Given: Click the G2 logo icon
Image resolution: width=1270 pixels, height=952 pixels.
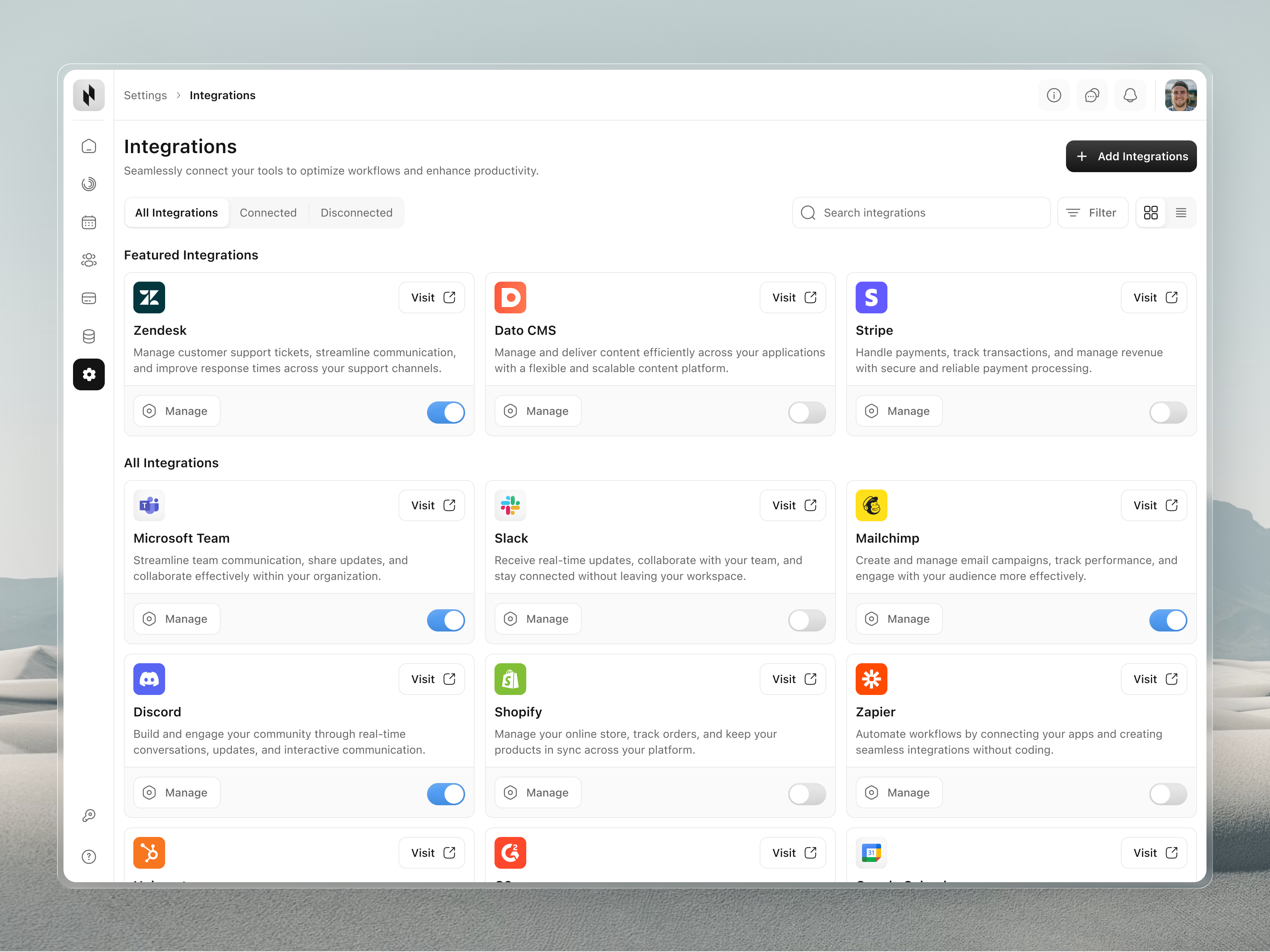Looking at the screenshot, I should 510,853.
